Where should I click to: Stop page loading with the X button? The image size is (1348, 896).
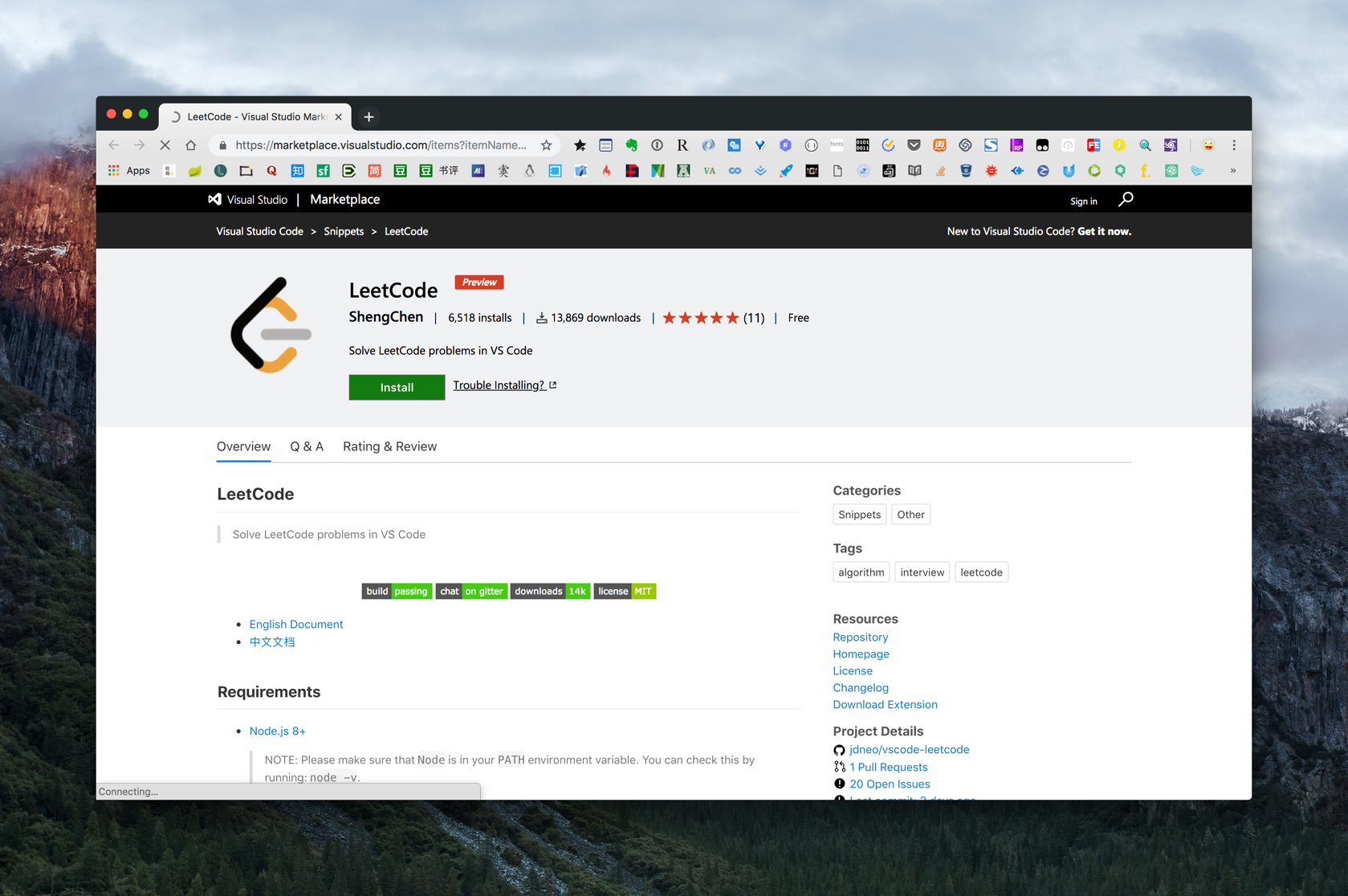[165, 145]
